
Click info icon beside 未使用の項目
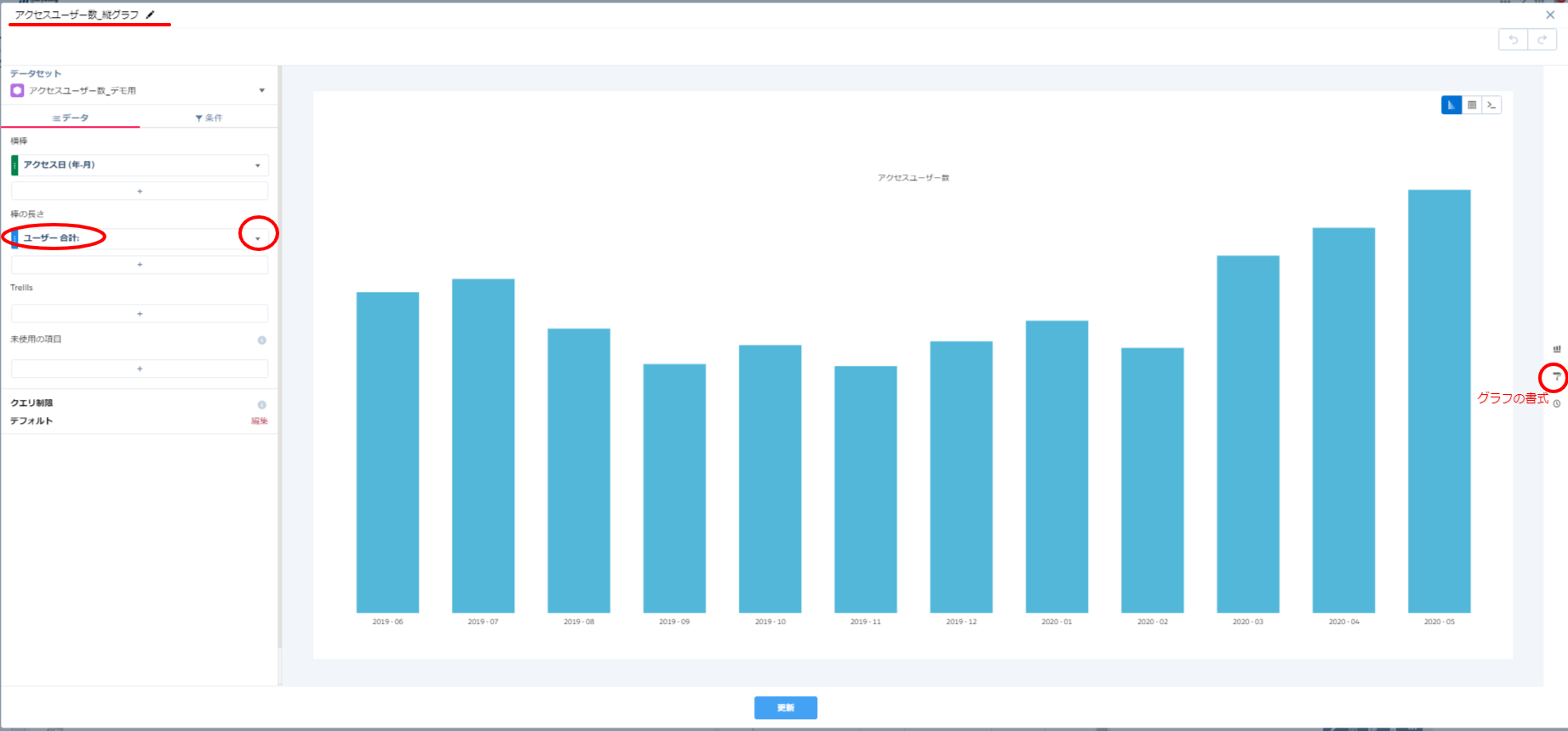(x=261, y=340)
